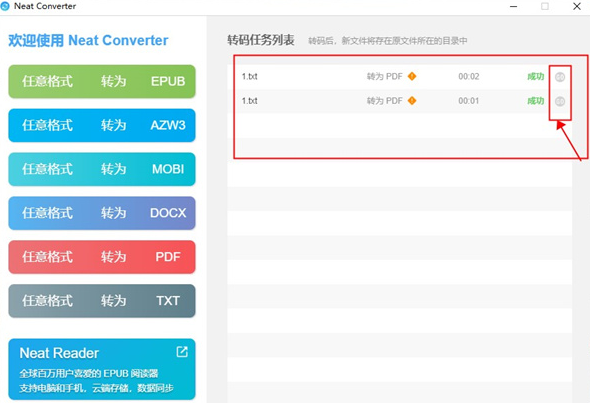The width and height of the screenshot is (590, 403).
Task: Click the 00:01 duration value
Action: click(x=468, y=101)
